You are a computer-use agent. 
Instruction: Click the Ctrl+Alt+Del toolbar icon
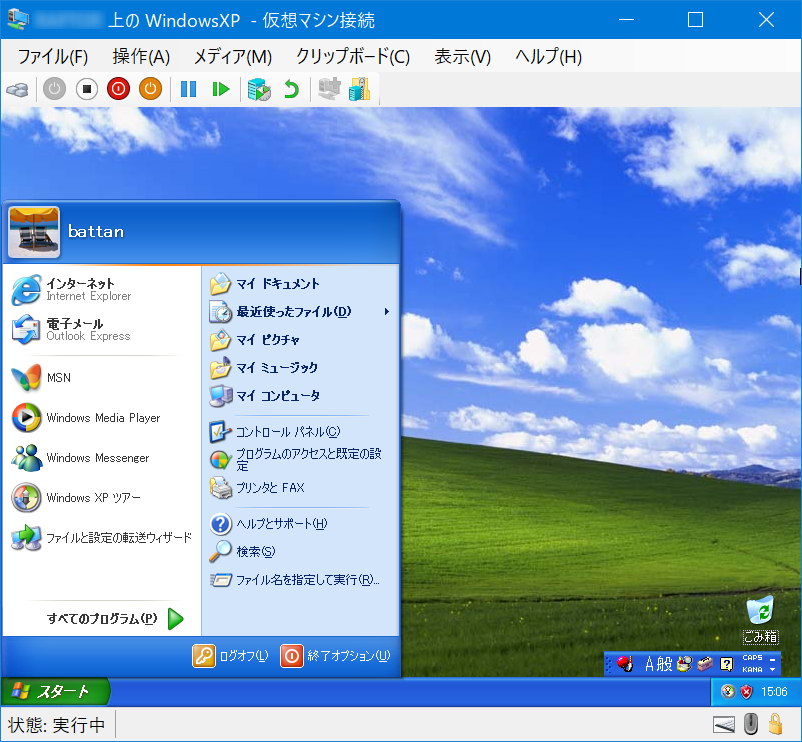[17, 89]
